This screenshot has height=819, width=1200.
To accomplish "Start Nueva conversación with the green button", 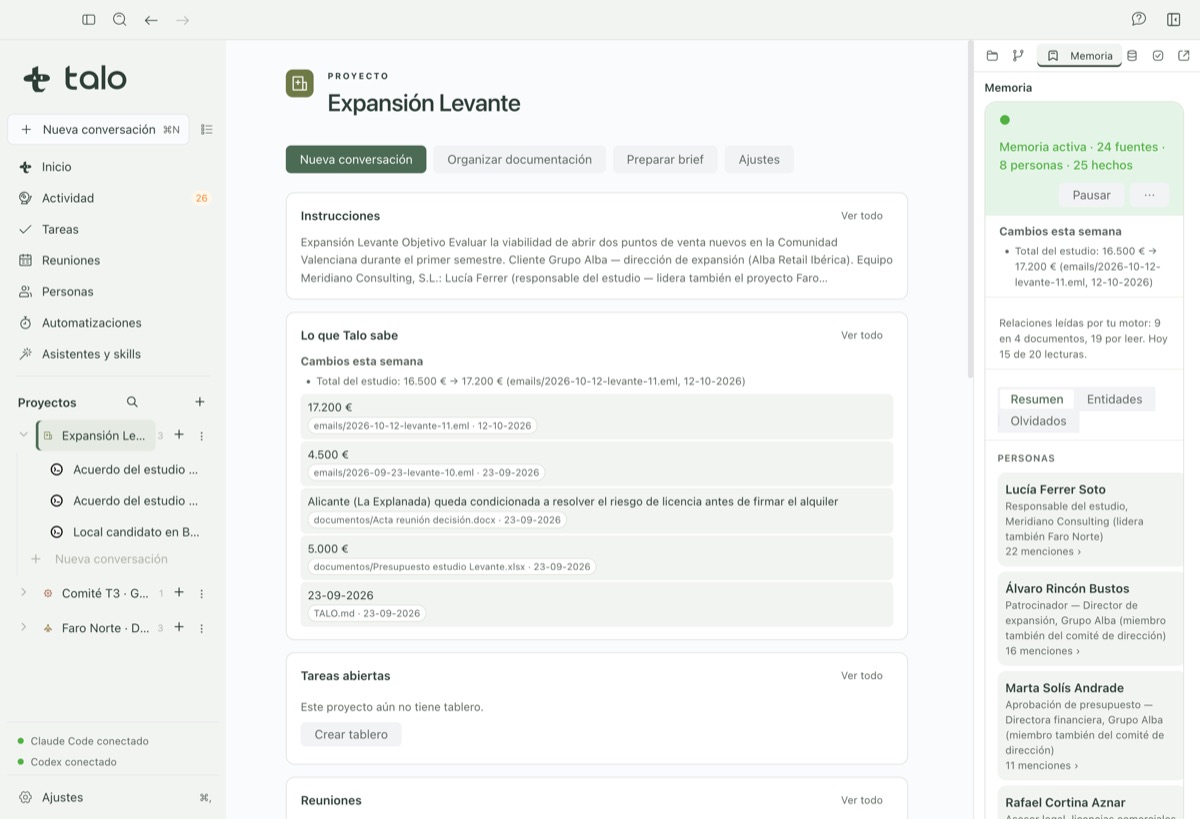I will [x=356, y=160].
